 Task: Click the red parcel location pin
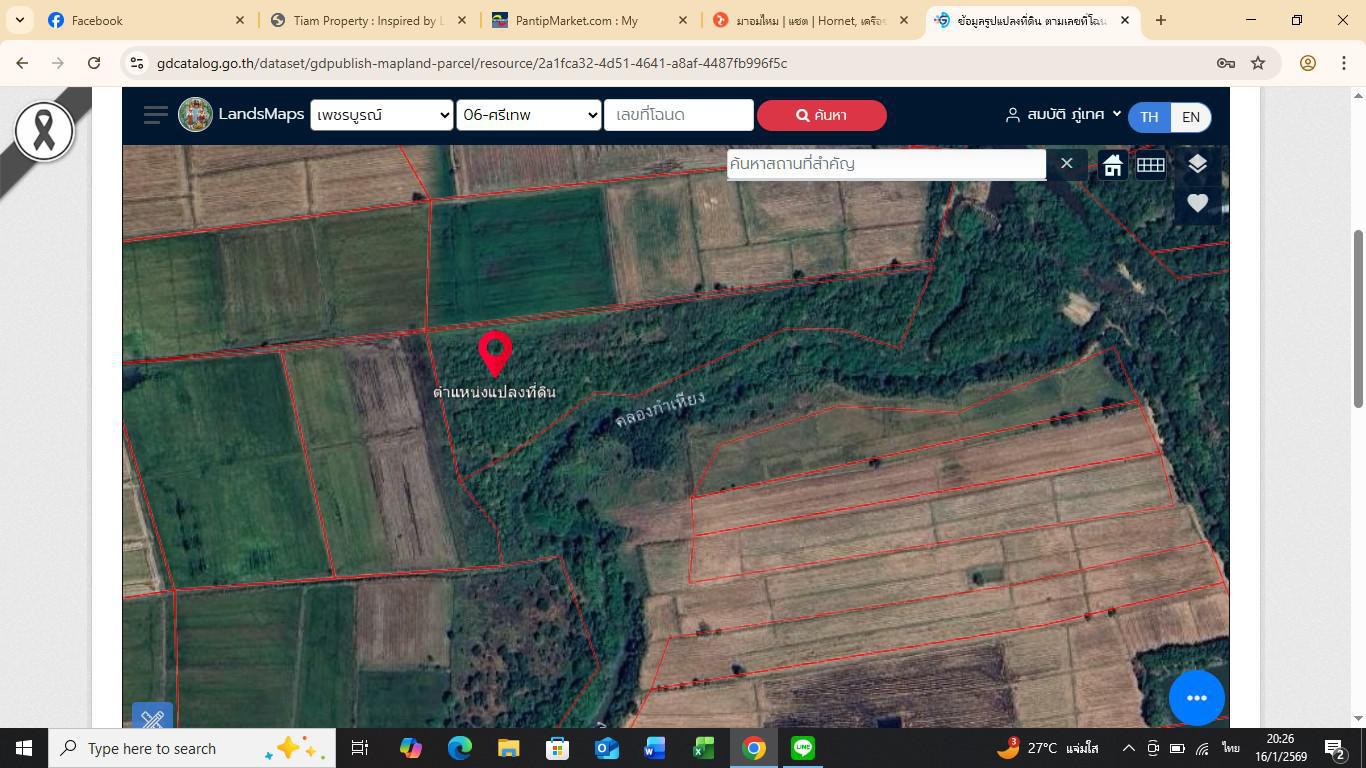(495, 352)
